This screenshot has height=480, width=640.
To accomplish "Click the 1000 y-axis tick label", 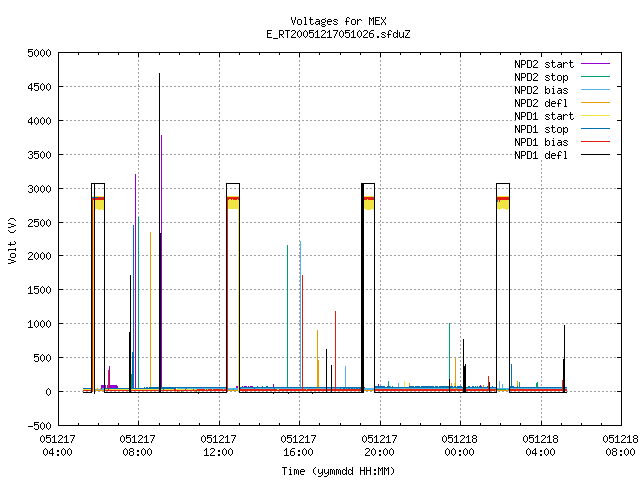I will [39, 324].
